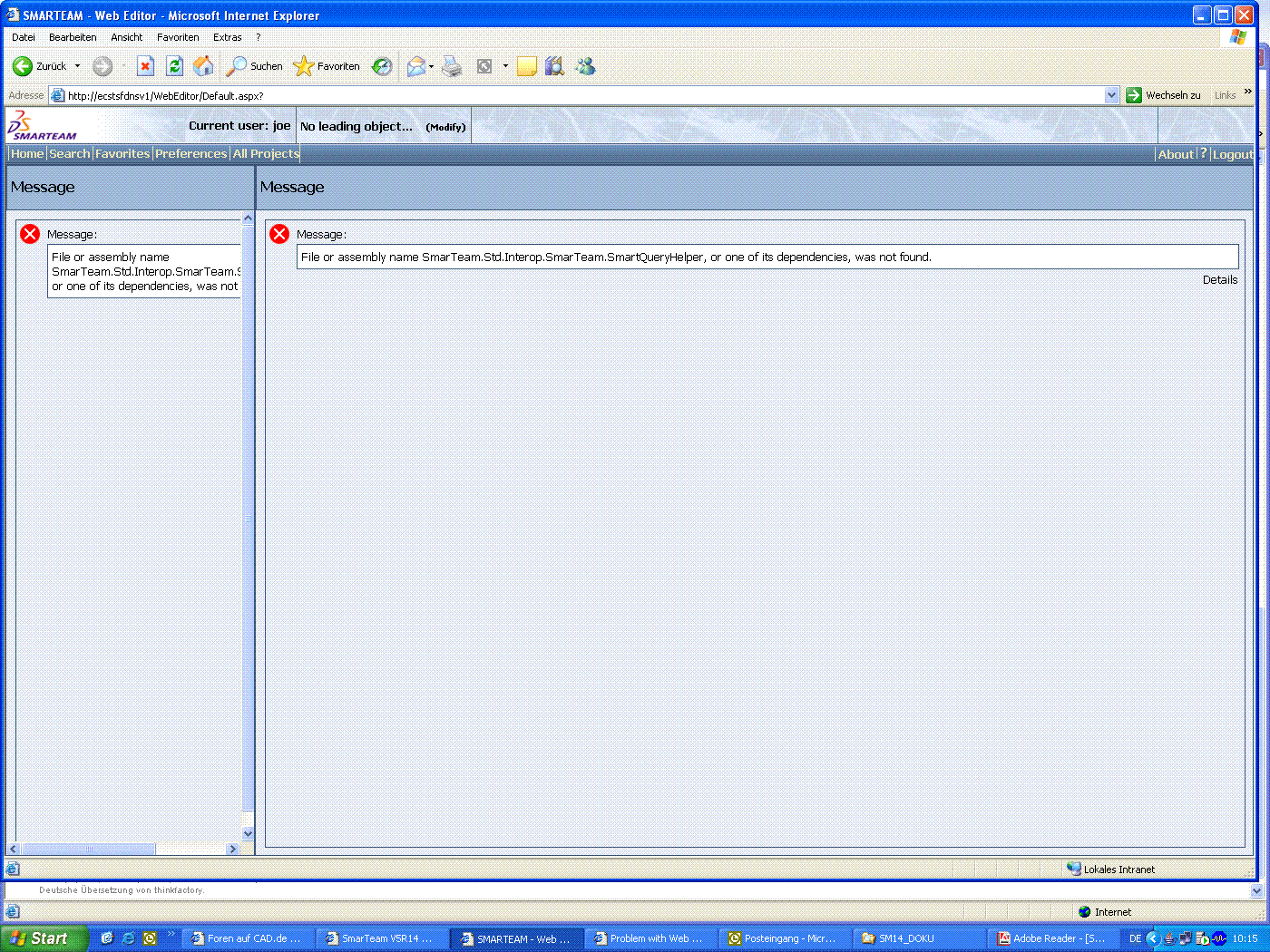Click the Logout link
The image size is (1270, 952).
click(1233, 155)
